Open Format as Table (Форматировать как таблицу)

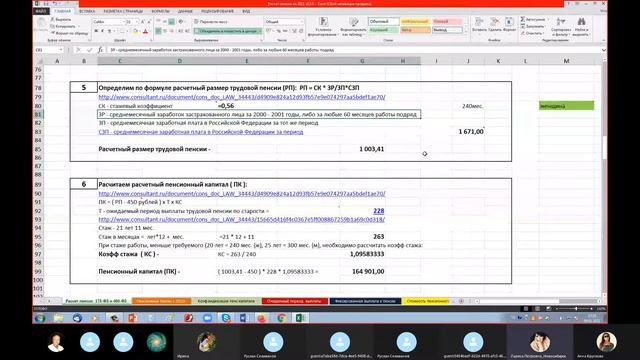click(353, 27)
